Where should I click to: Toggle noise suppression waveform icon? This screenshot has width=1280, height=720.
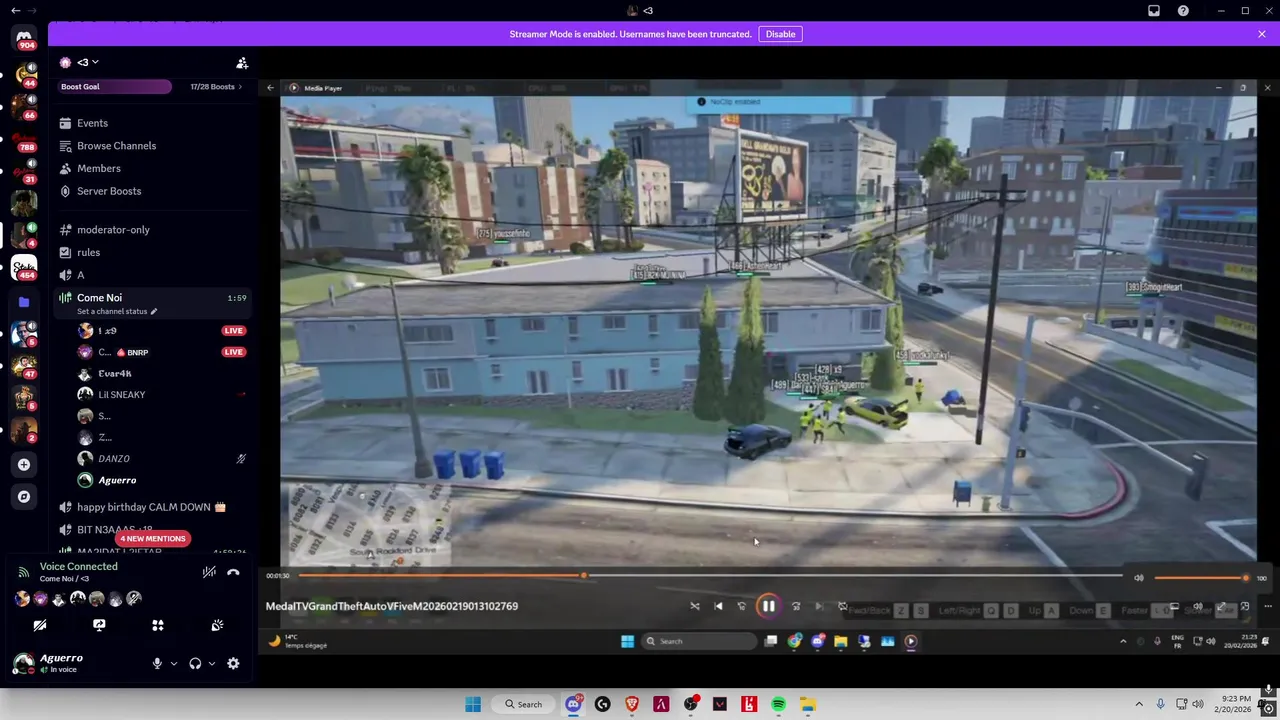(209, 573)
